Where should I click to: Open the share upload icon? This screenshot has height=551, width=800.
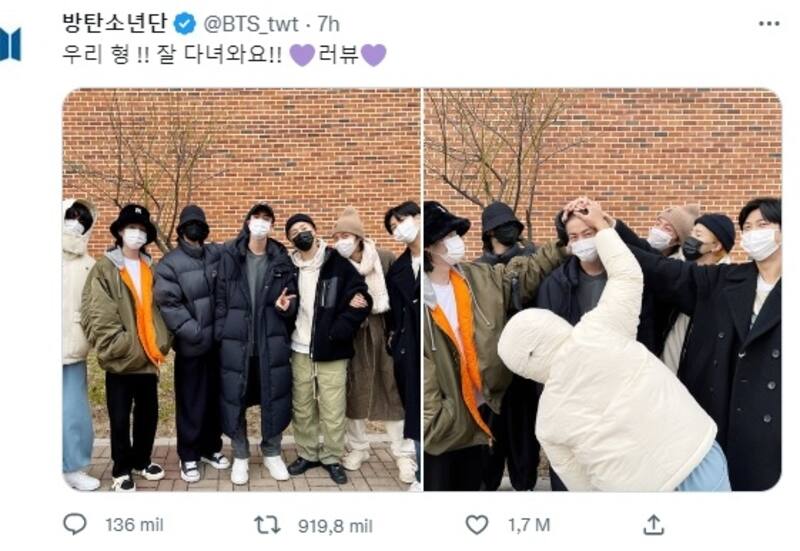tap(654, 524)
